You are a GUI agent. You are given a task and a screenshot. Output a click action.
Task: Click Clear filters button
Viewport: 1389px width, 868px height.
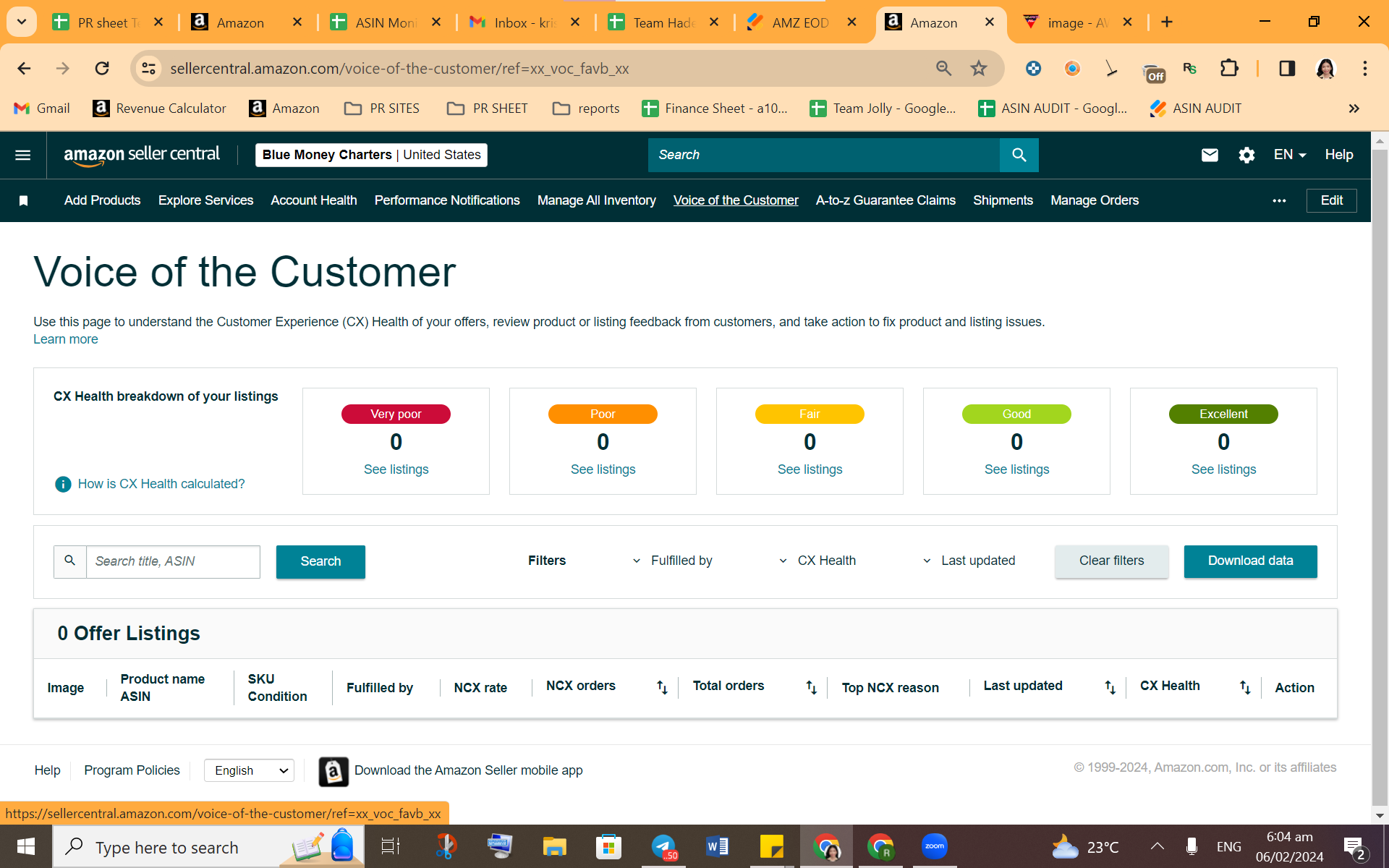coord(1111,561)
